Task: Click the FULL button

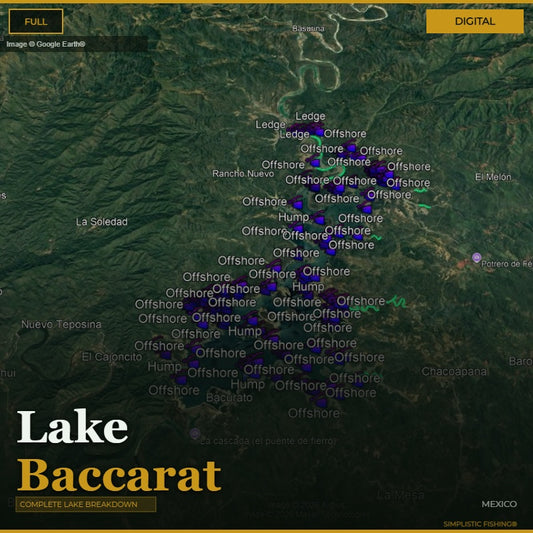Action: point(36,21)
